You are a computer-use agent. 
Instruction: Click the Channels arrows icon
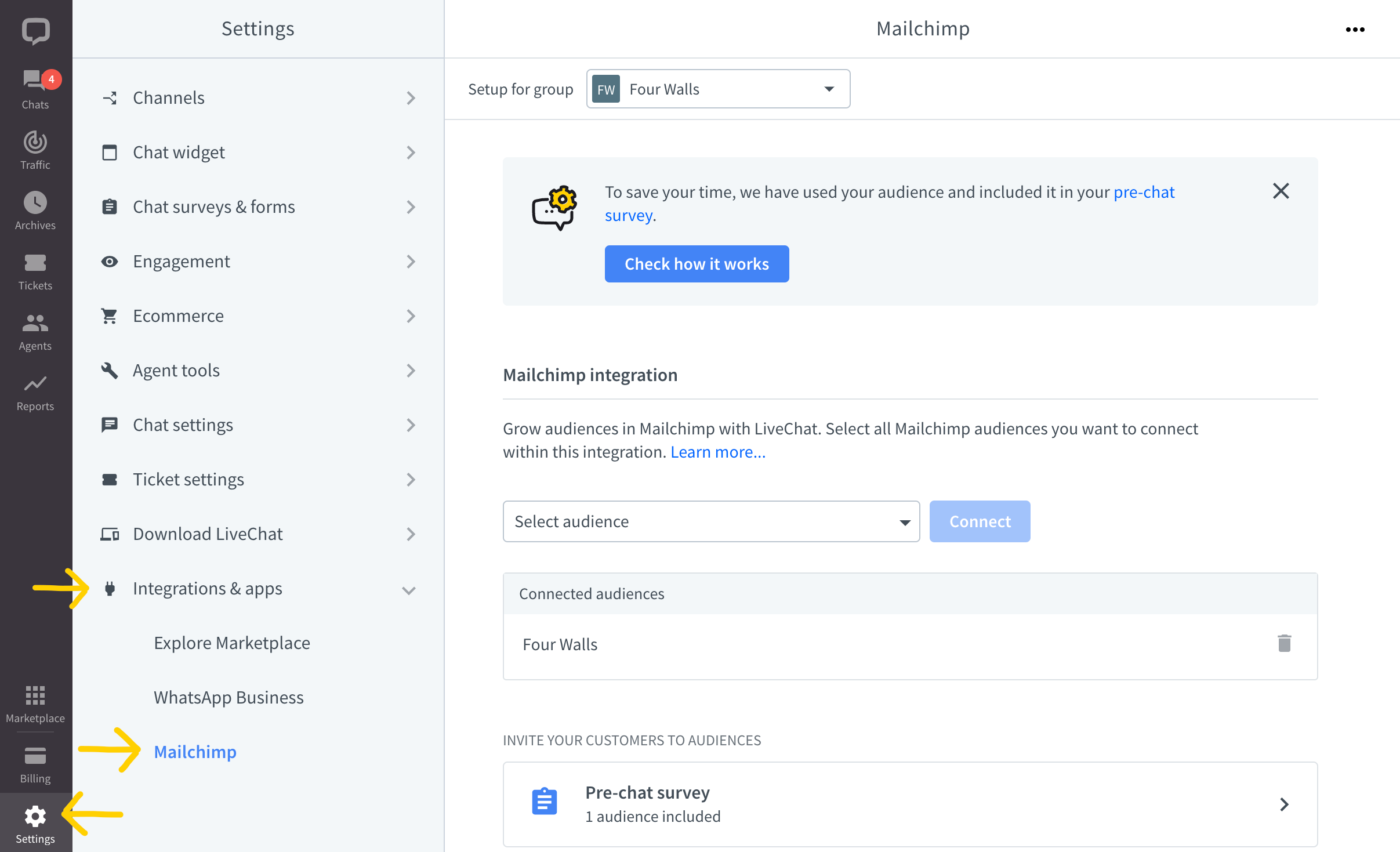[x=110, y=98]
